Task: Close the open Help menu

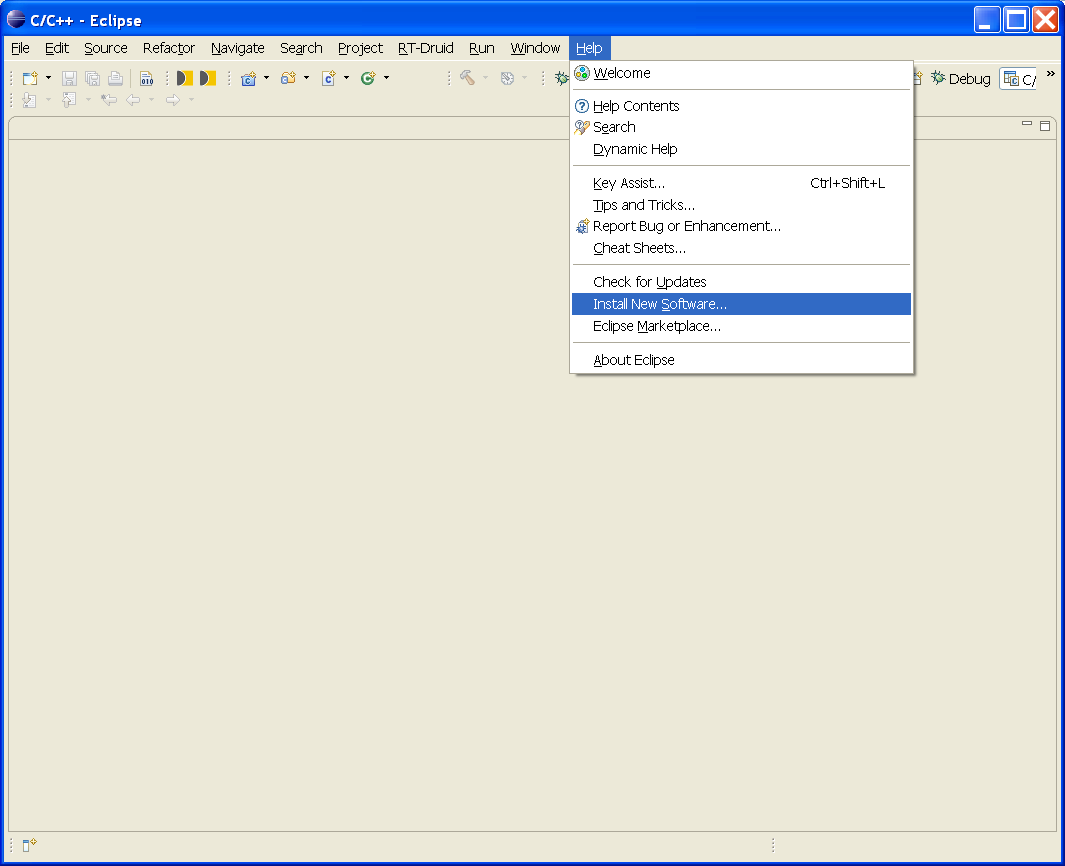Action: coord(590,48)
